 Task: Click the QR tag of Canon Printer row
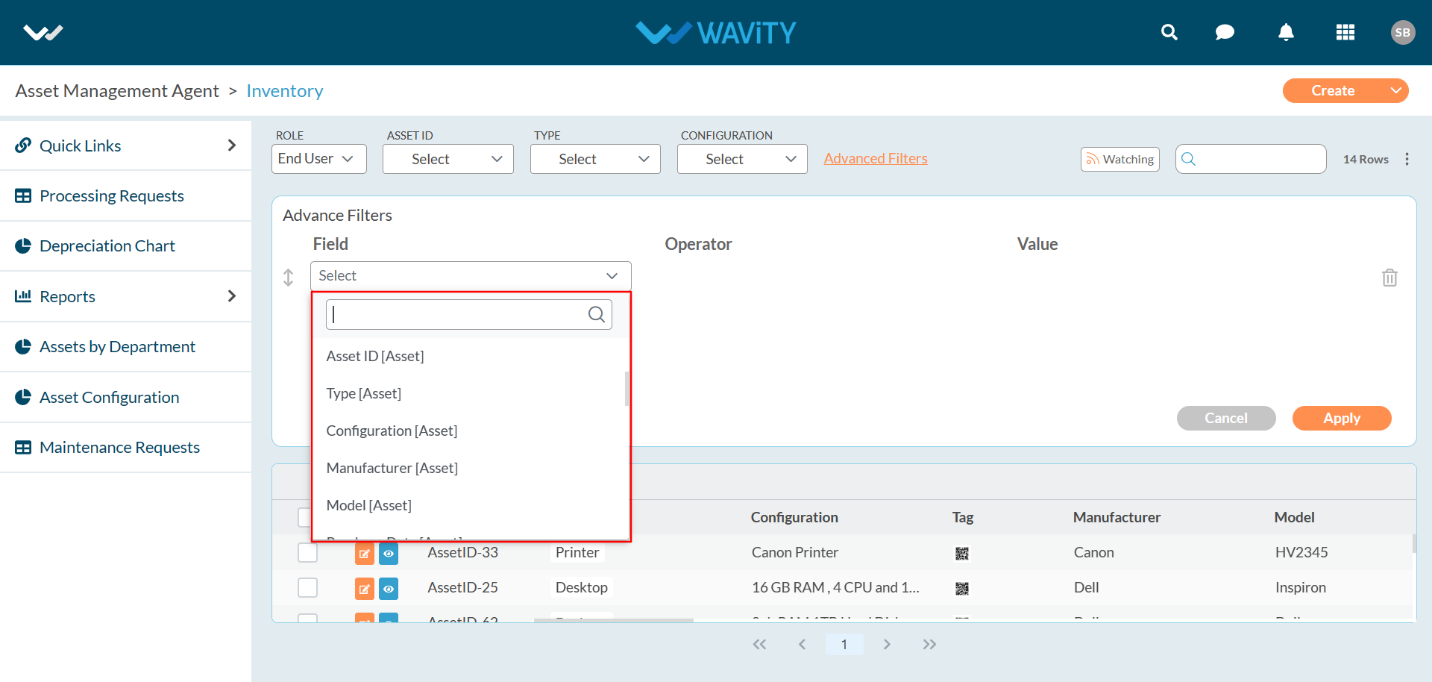[x=962, y=553]
